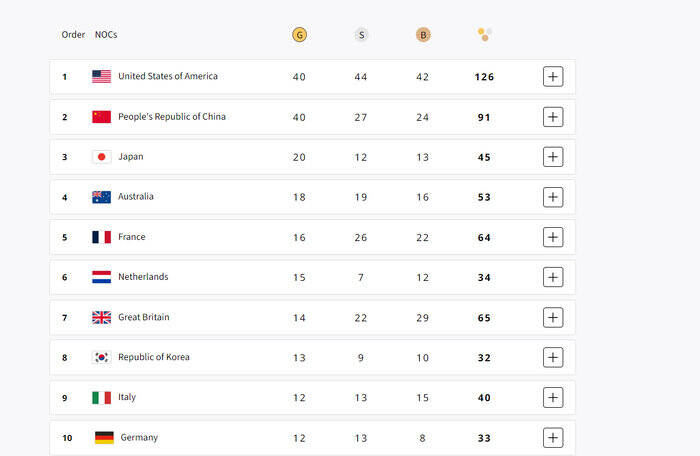Select the Japan country name

131,157
